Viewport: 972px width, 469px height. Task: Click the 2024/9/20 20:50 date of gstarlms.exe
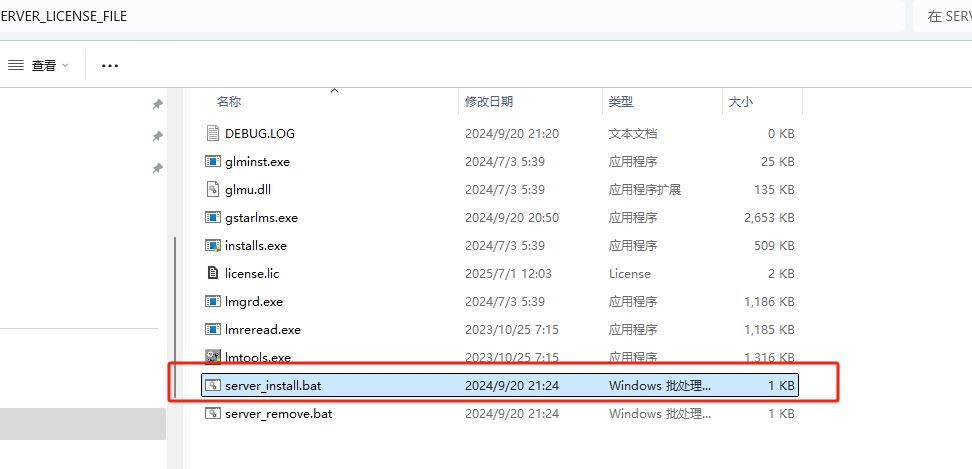point(511,217)
